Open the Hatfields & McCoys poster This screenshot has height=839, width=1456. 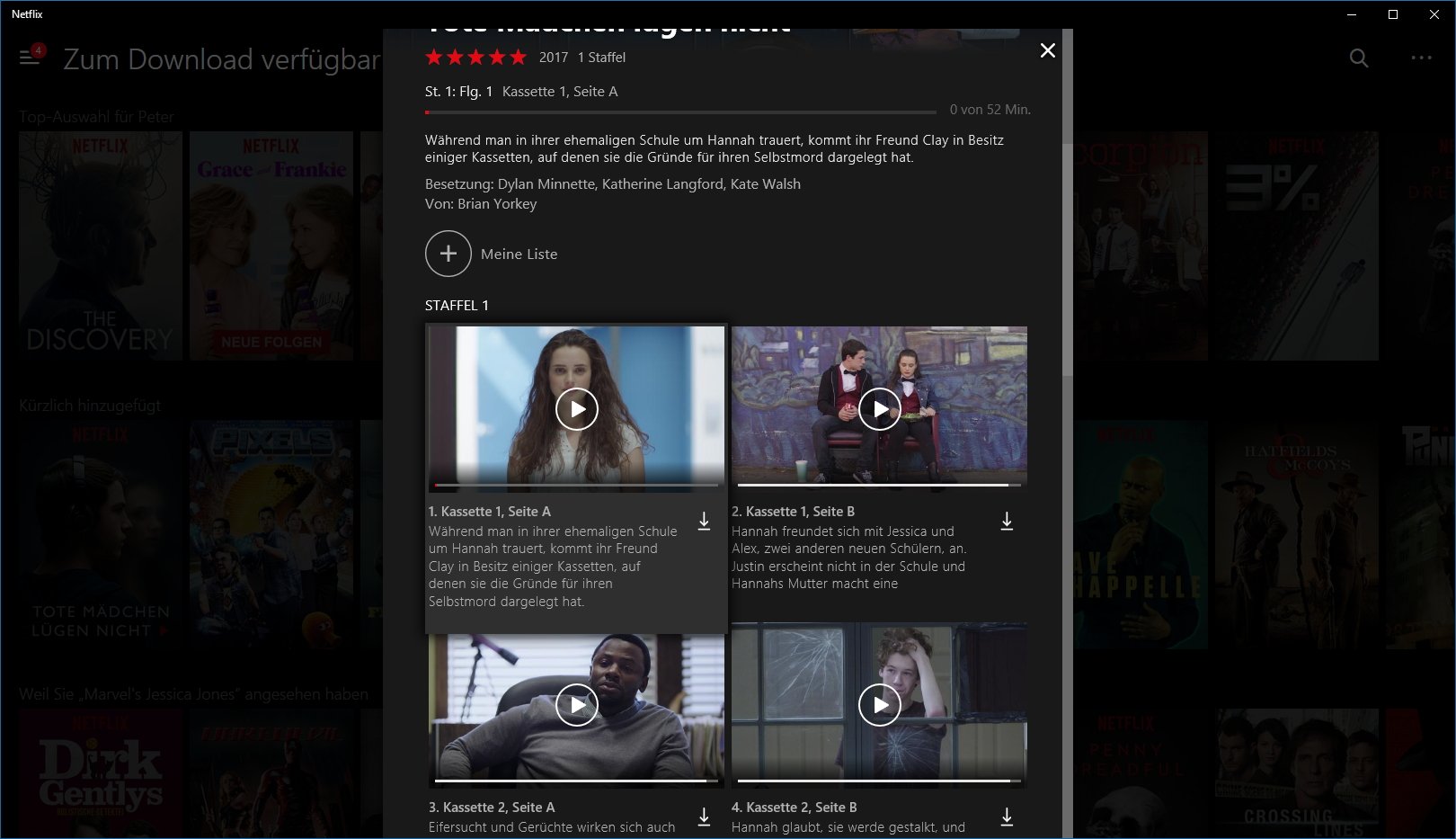[1297, 535]
